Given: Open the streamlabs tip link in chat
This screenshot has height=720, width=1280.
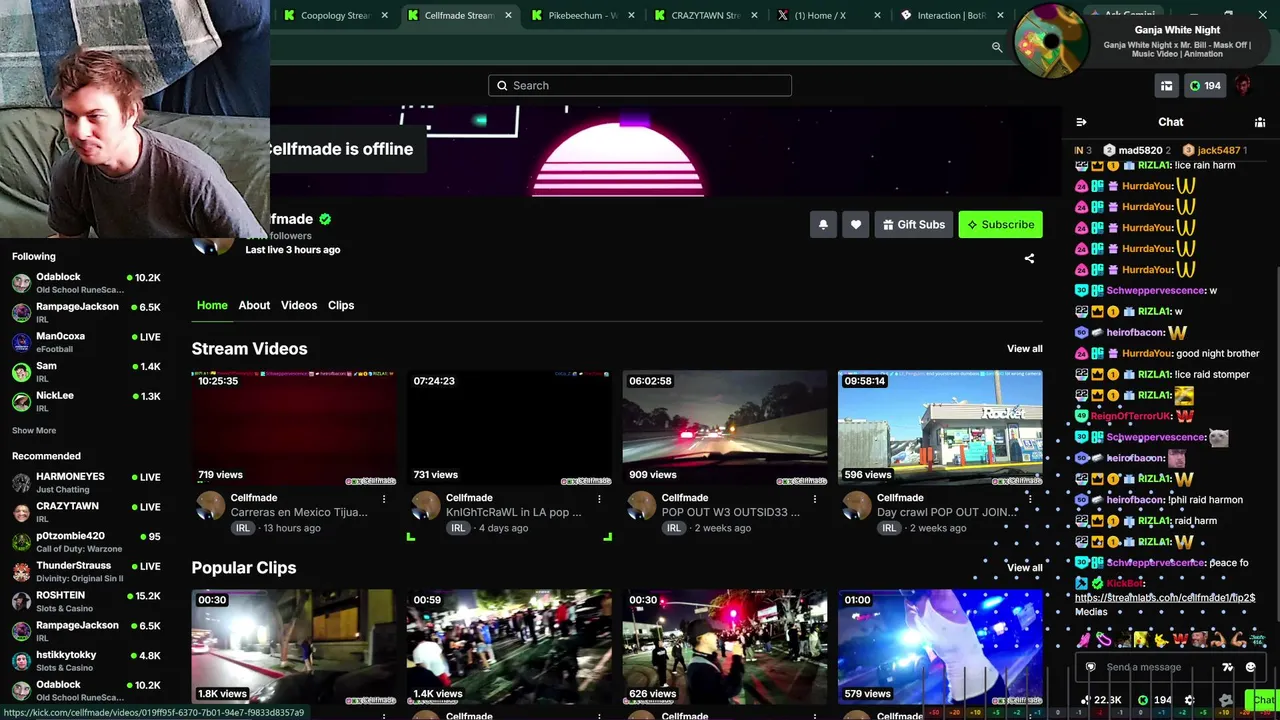Looking at the screenshot, I should 1165,598.
